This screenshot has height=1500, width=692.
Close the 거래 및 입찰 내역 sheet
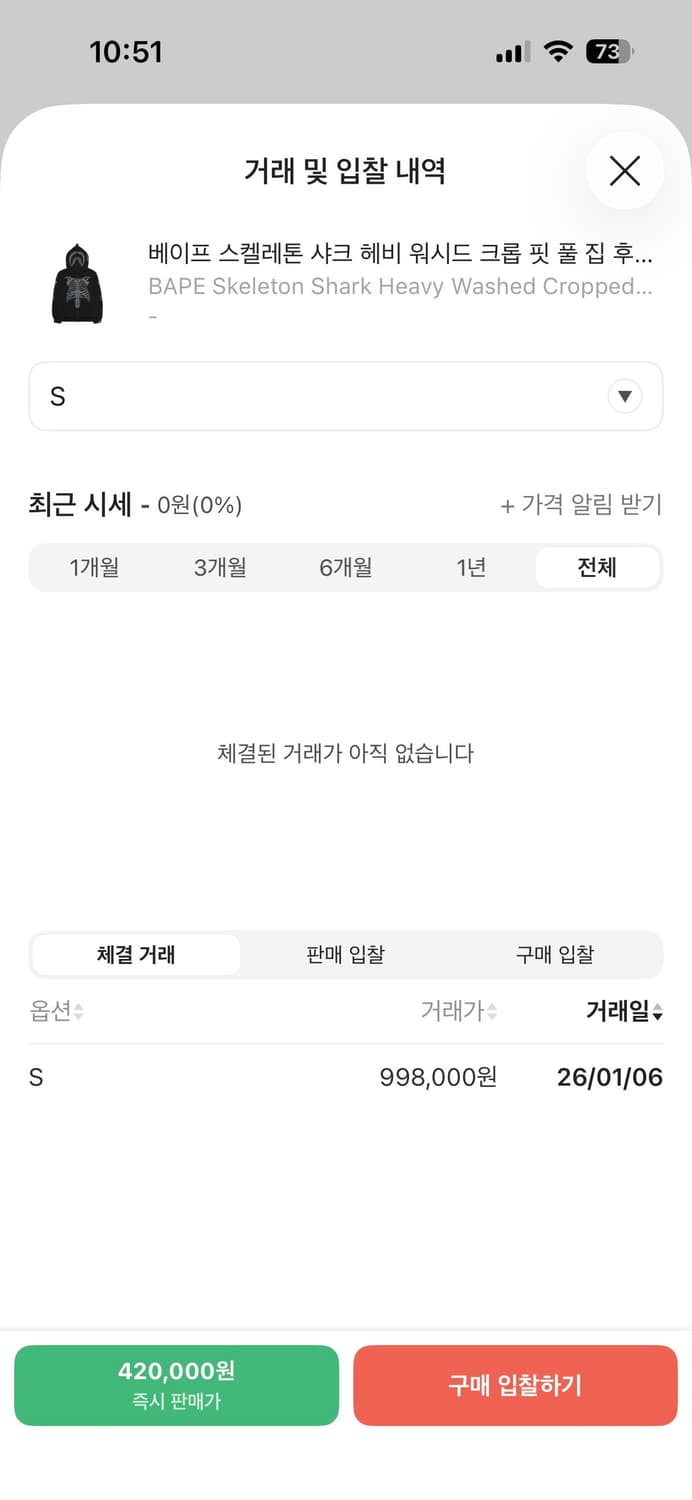click(x=624, y=171)
